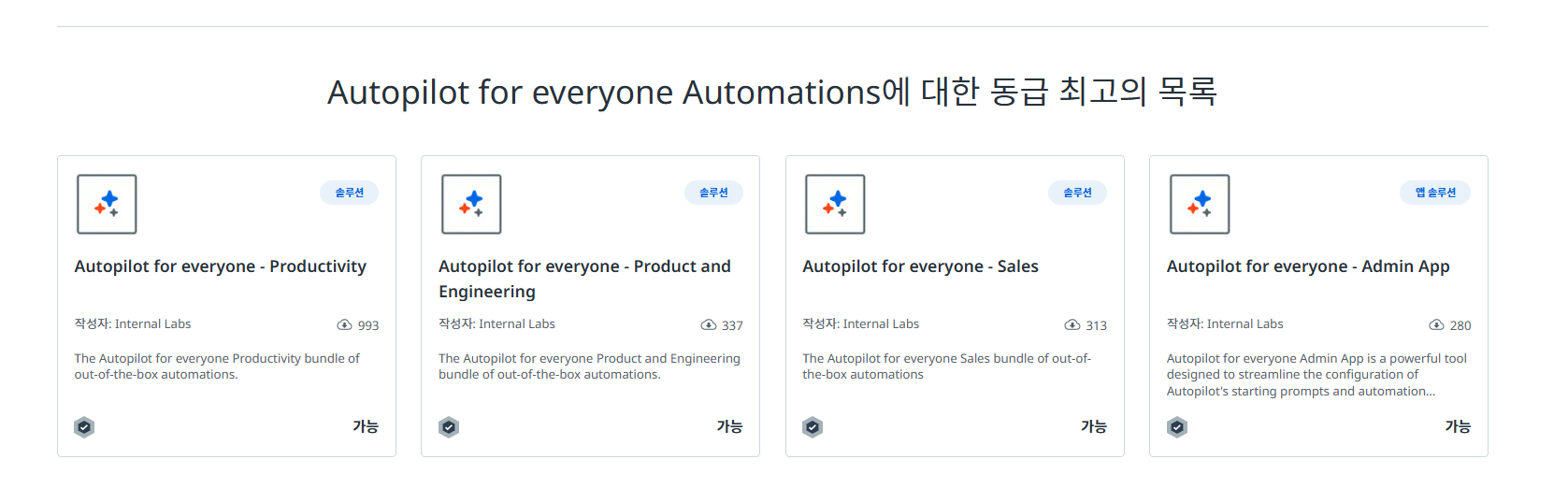Click author Internal Labs on Productivity card
This screenshot has width=1568, height=488.
[152, 324]
